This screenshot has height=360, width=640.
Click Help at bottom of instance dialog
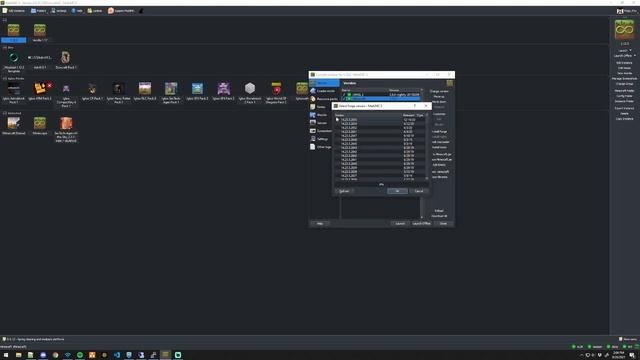coord(320,224)
